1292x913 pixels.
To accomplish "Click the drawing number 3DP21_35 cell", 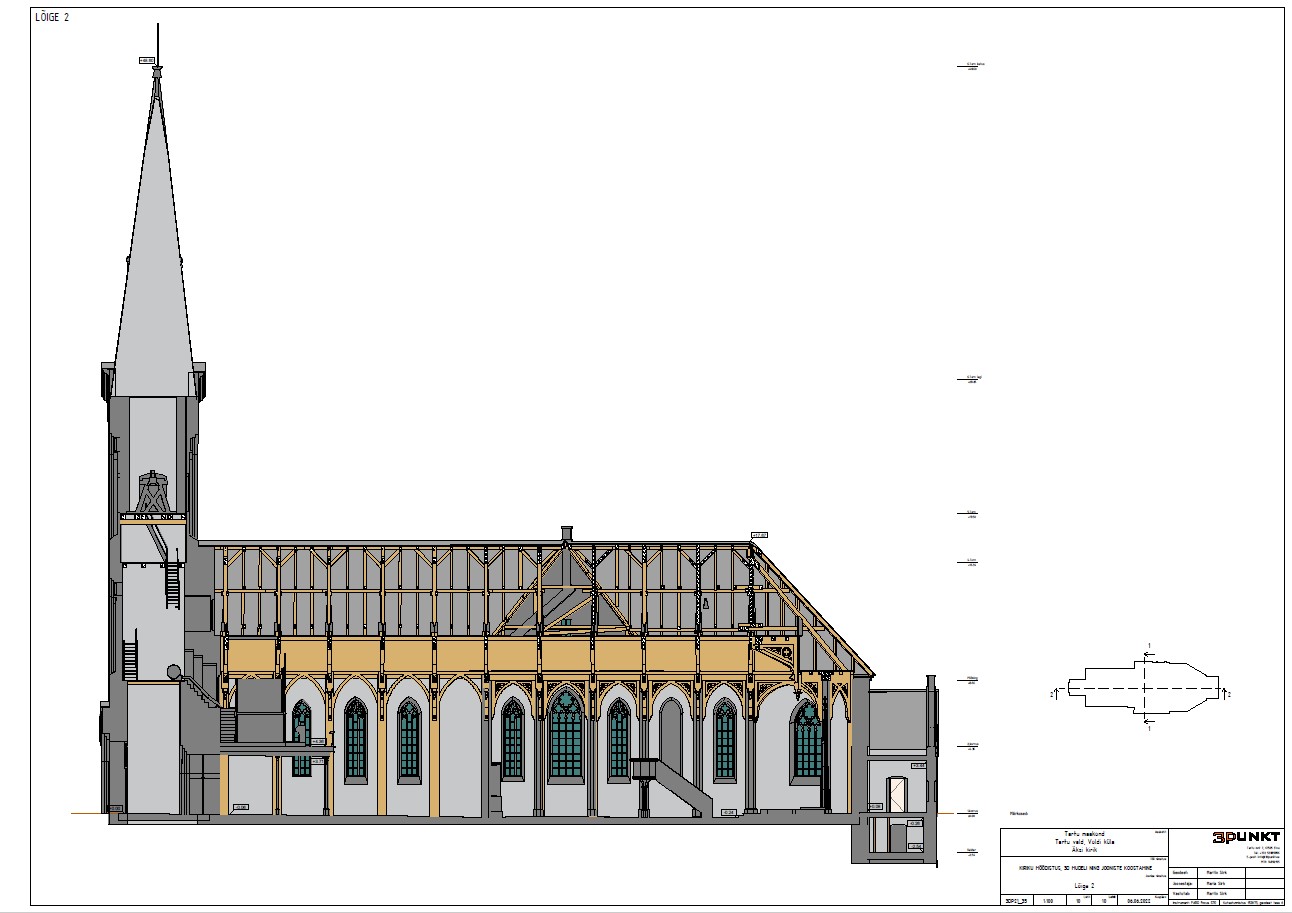I will pos(1016,900).
